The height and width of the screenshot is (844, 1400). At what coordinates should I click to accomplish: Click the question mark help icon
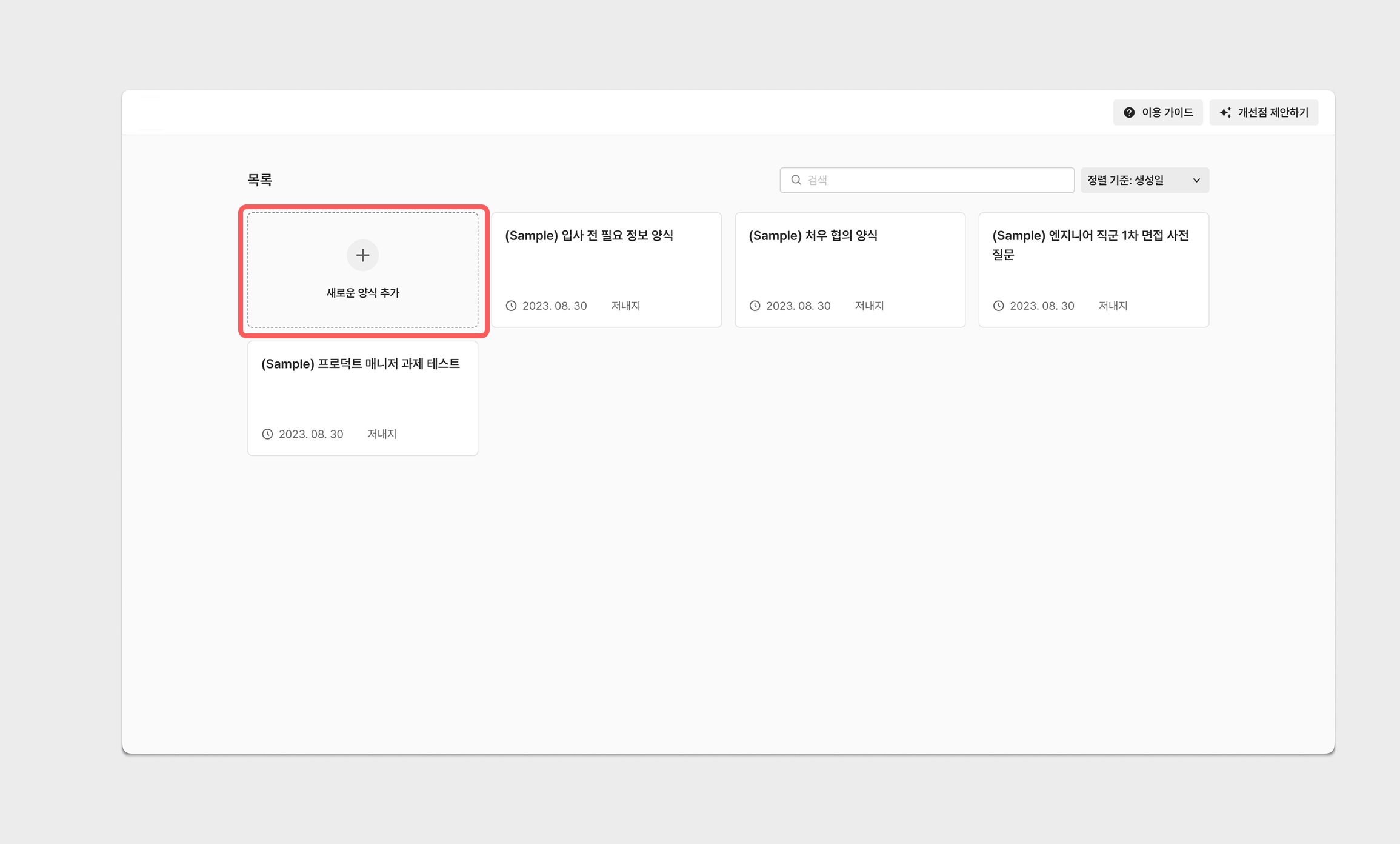tap(1129, 113)
